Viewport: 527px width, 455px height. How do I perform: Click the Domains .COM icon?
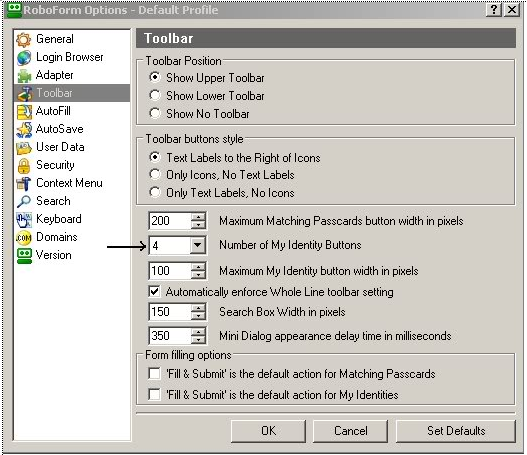[24, 238]
